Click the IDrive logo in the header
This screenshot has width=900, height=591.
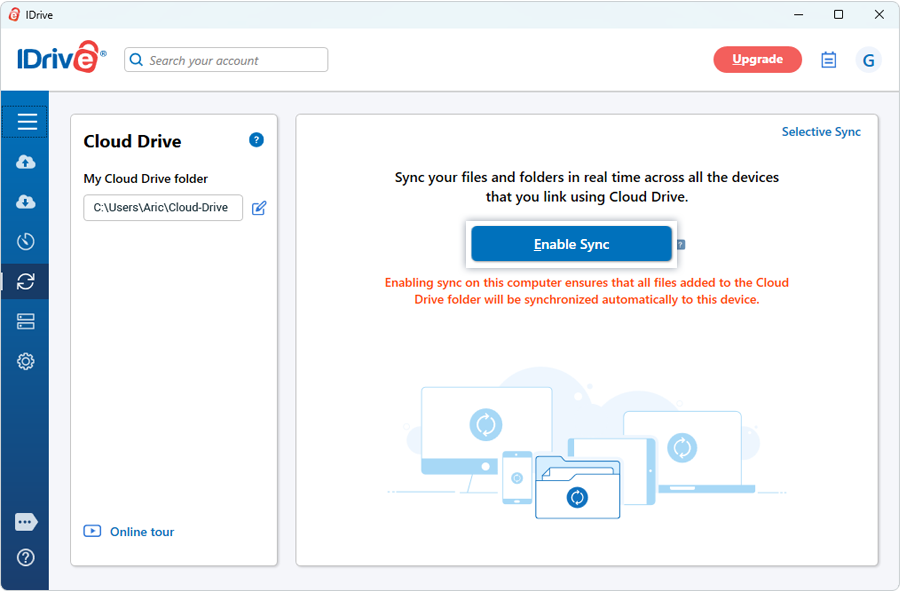(x=61, y=57)
